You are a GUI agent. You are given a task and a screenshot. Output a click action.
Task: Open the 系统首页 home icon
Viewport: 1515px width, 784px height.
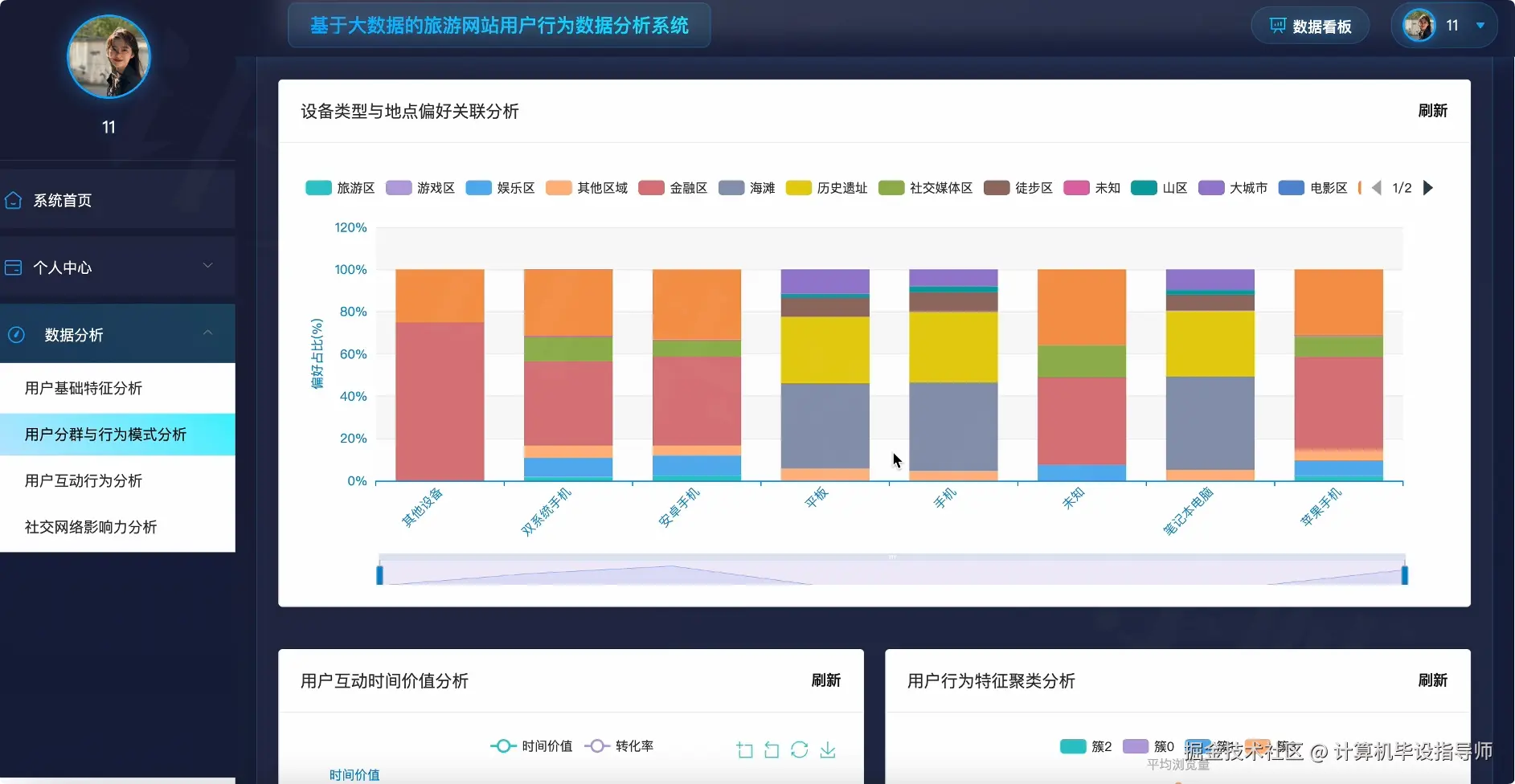click(13, 200)
